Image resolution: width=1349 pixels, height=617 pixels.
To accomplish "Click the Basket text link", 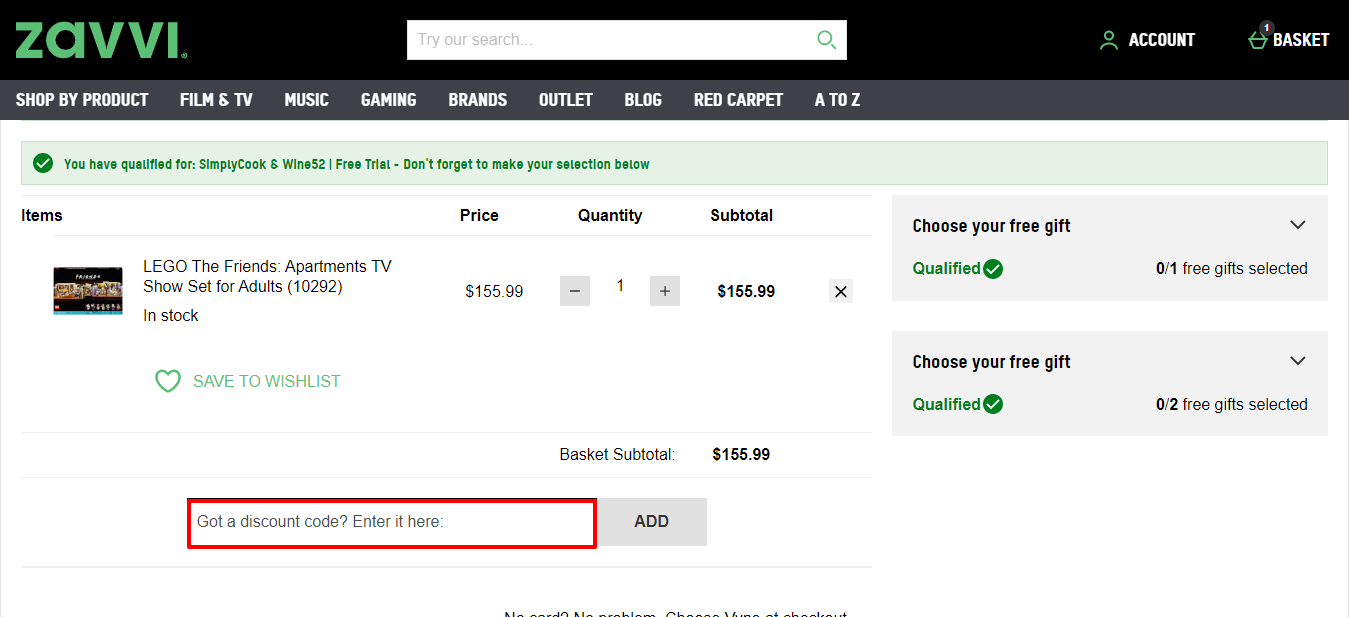I will coord(1301,40).
